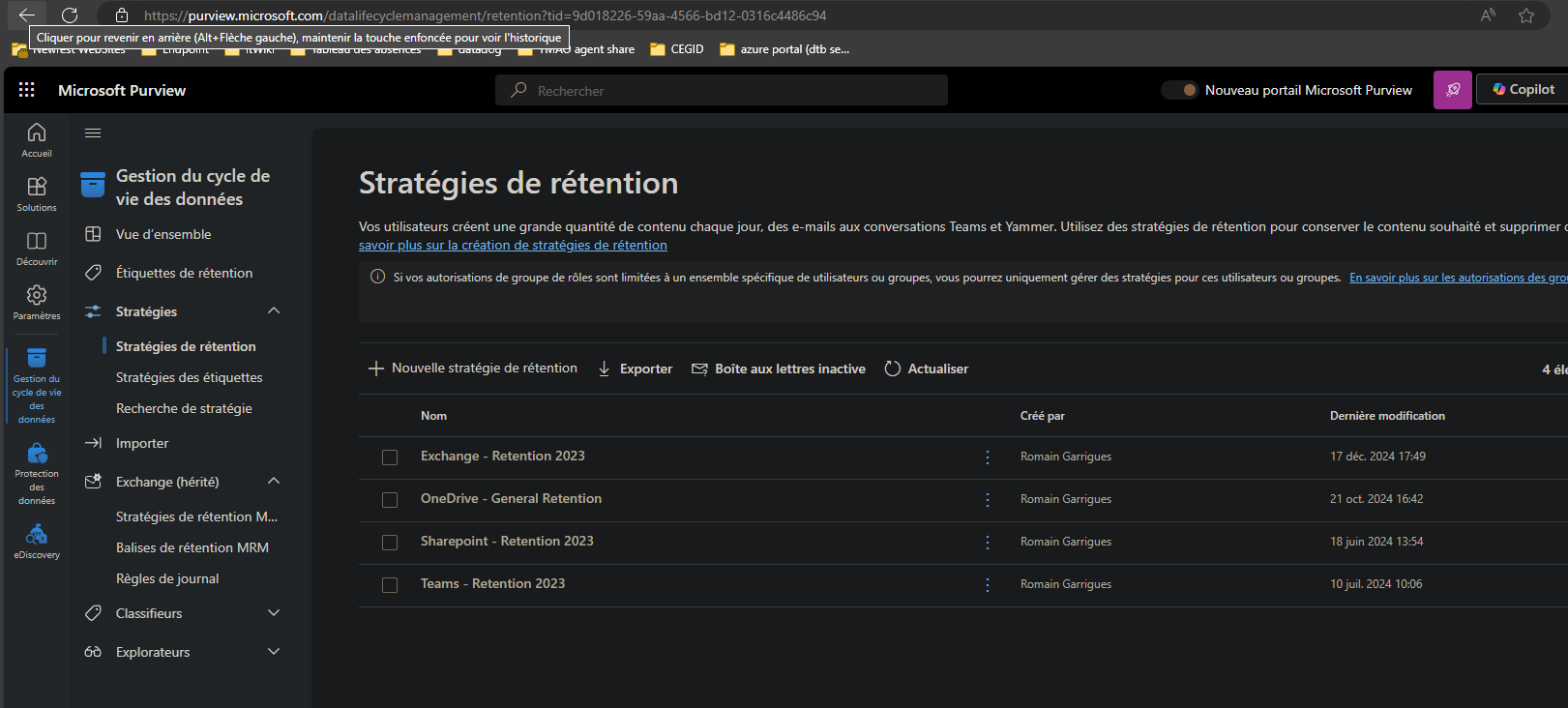This screenshot has width=1568, height=708.
Task: Check OneDrive - General Retention row checkbox
Action: tap(390, 500)
